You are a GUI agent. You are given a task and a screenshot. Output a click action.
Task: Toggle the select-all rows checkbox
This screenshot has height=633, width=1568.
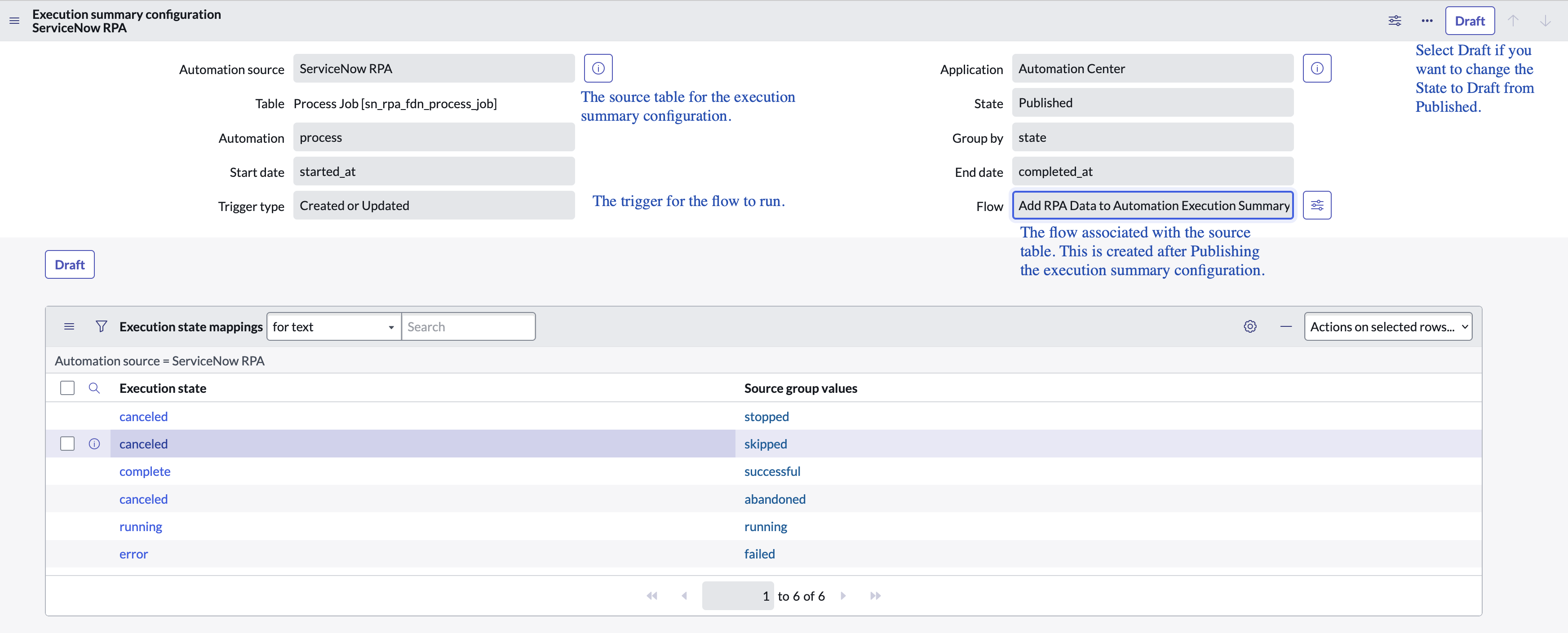67,388
